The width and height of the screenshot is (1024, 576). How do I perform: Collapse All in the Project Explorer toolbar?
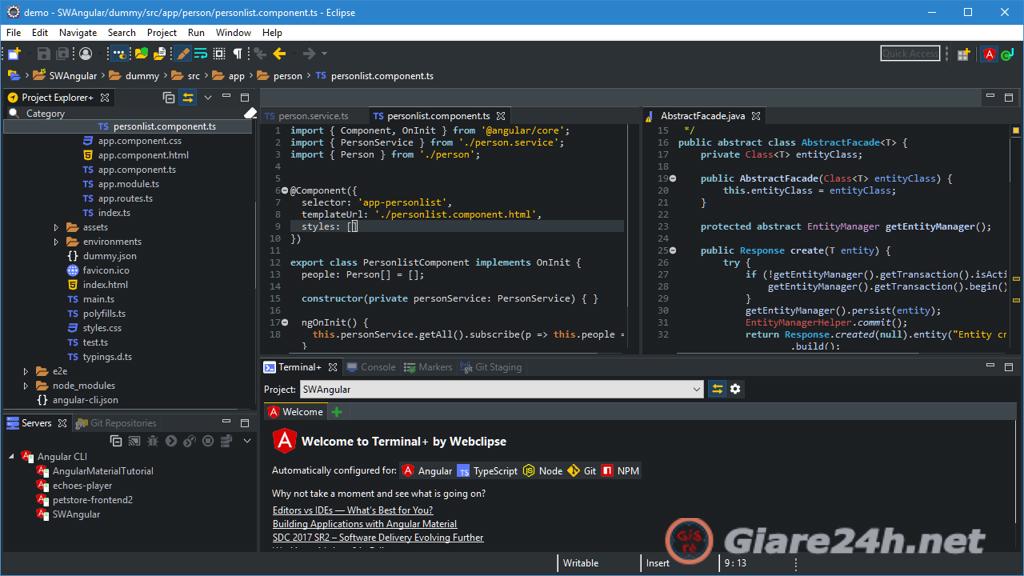(169, 97)
